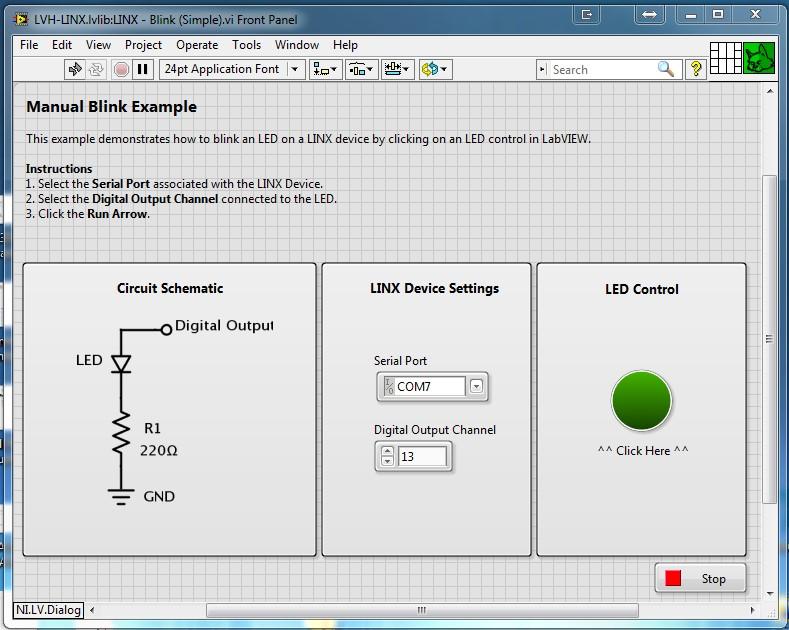Open the Project menu

click(x=143, y=45)
